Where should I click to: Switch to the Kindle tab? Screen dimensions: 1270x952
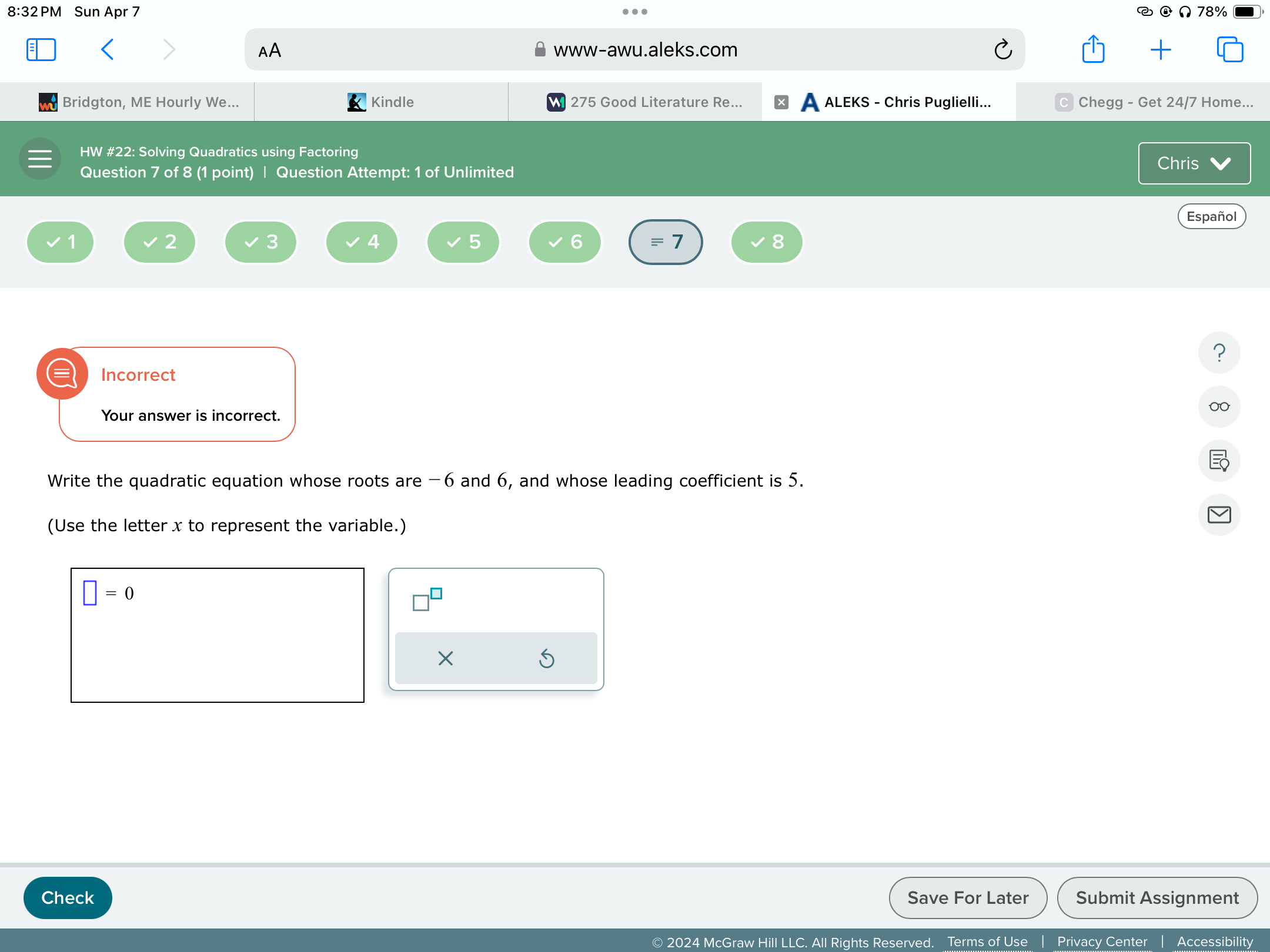click(x=381, y=102)
